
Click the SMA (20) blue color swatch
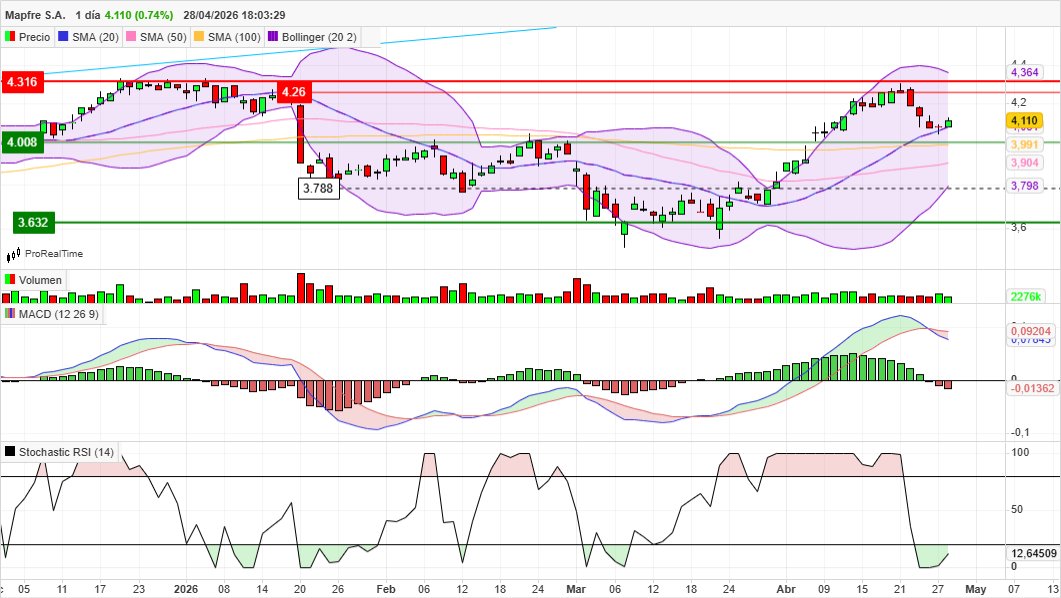(63, 37)
